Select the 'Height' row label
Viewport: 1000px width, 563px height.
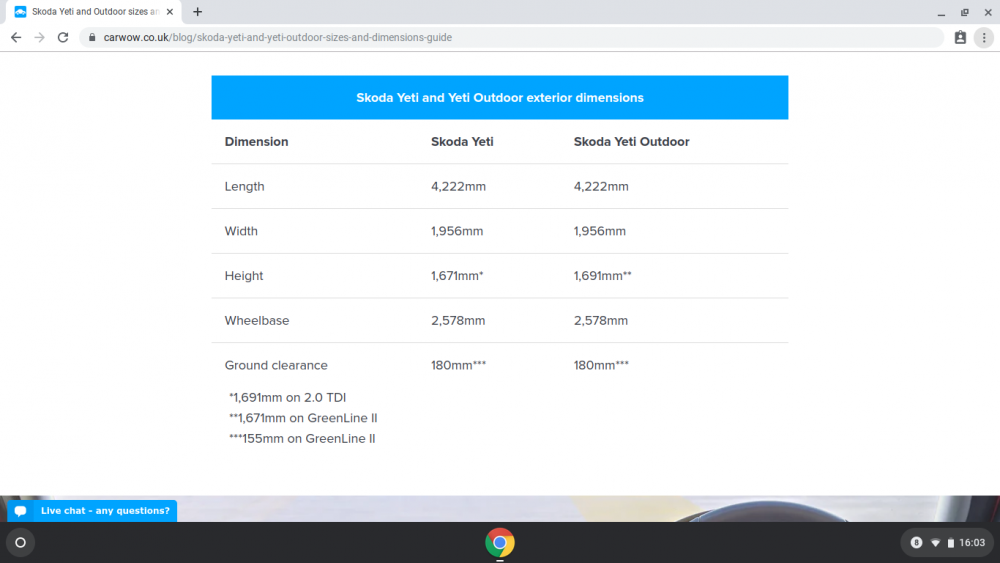click(x=244, y=275)
